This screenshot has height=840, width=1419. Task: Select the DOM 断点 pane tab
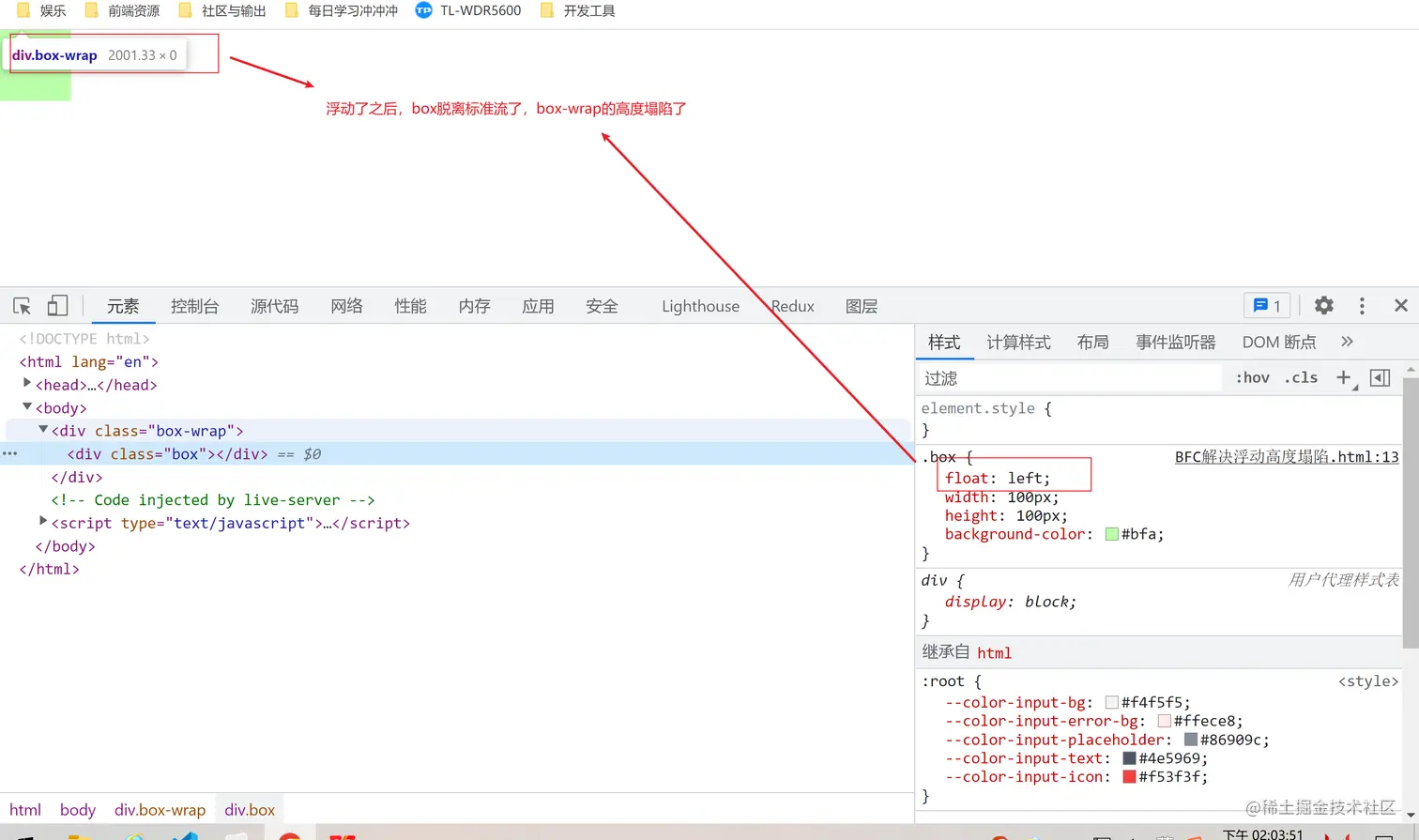[1279, 342]
